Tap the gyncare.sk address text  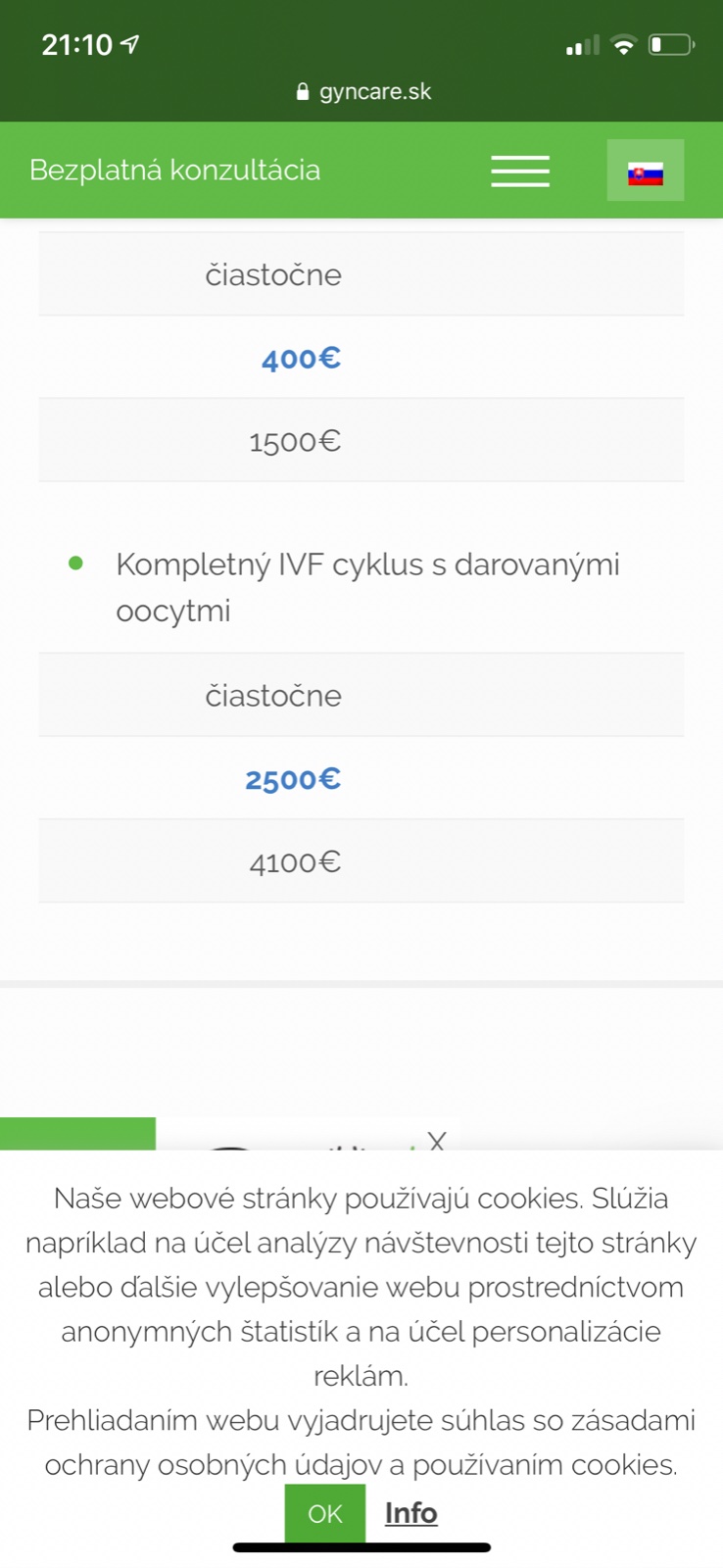coord(375,92)
